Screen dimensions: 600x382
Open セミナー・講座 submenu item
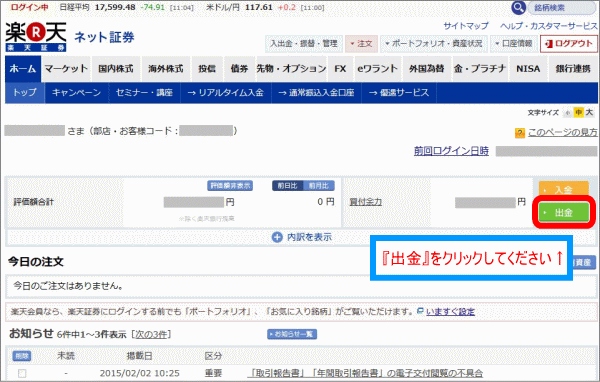click(x=144, y=93)
